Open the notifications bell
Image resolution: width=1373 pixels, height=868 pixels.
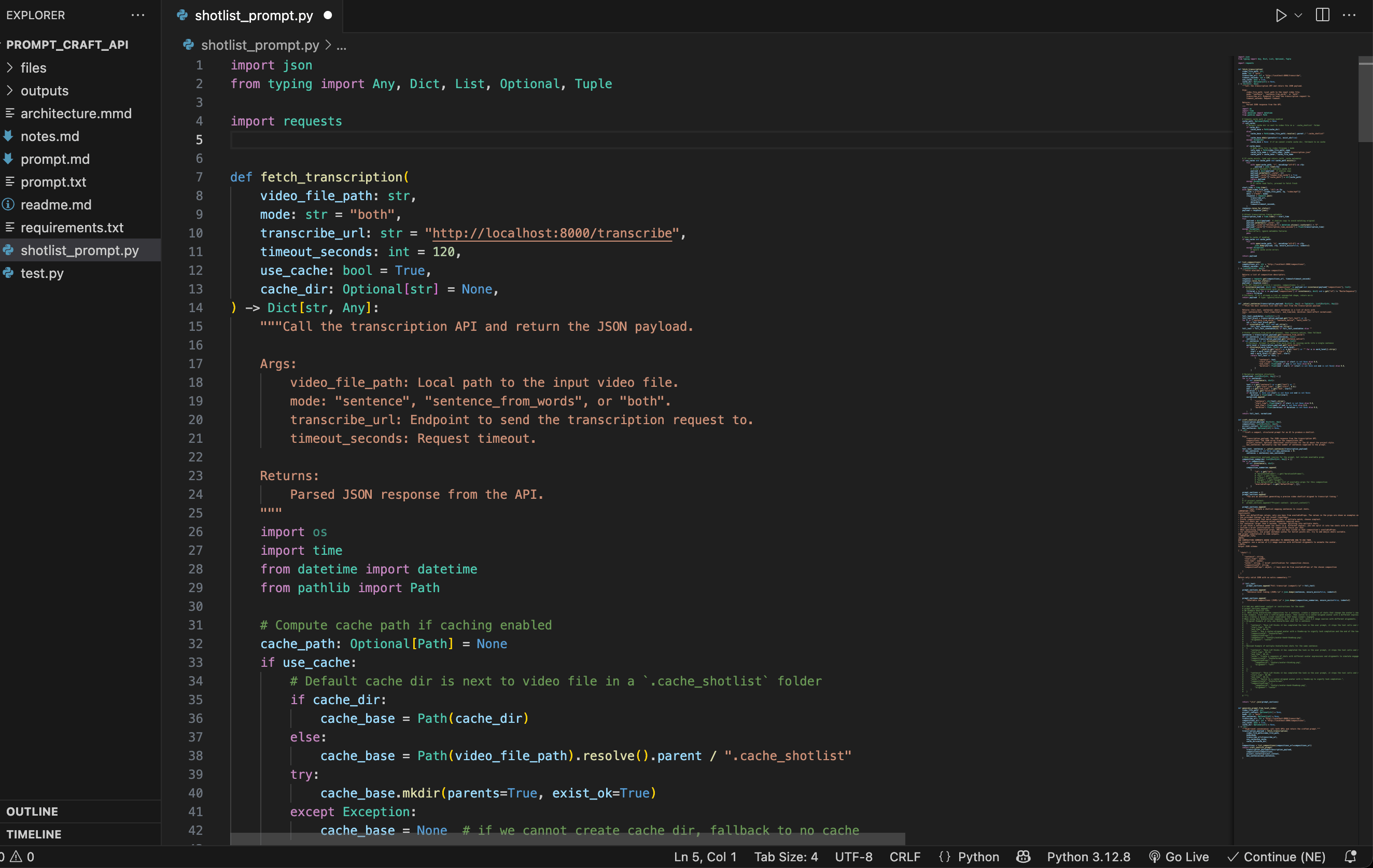point(1351,856)
